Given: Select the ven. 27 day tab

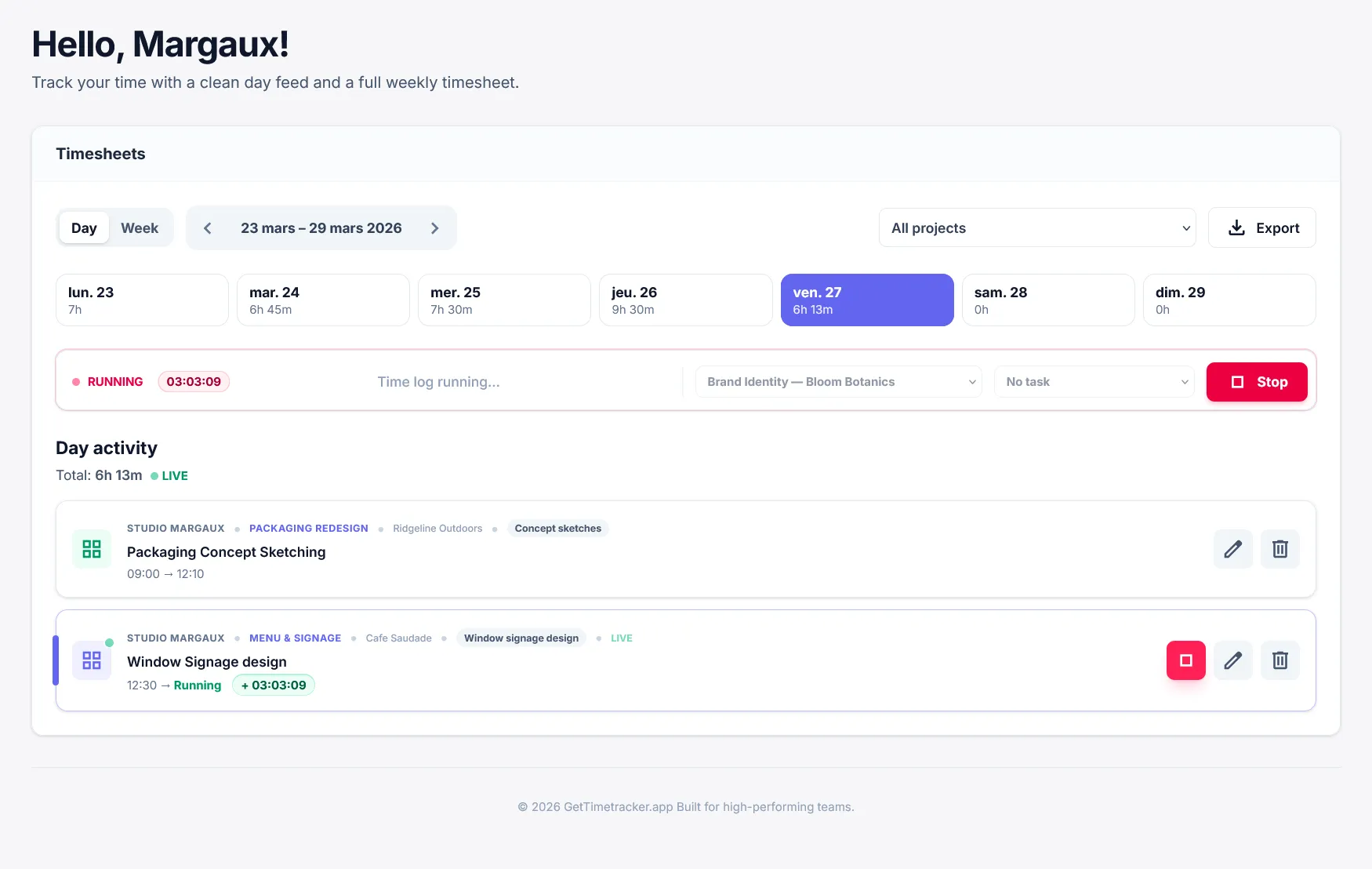Looking at the screenshot, I should tap(866, 300).
